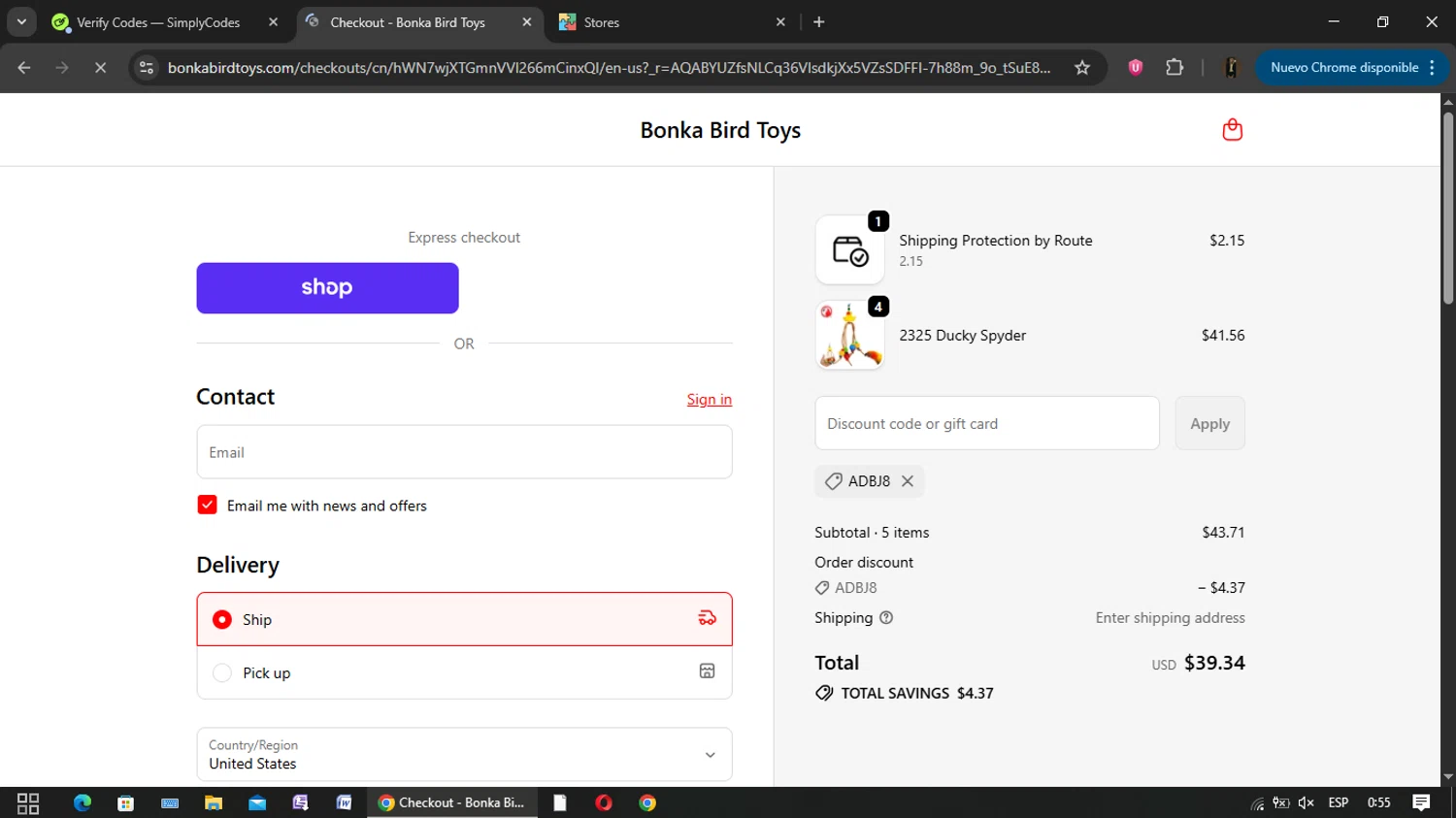The height and width of the screenshot is (818, 1456).
Task: Click the ADBJ8 discount tag chip
Action: (x=870, y=481)
